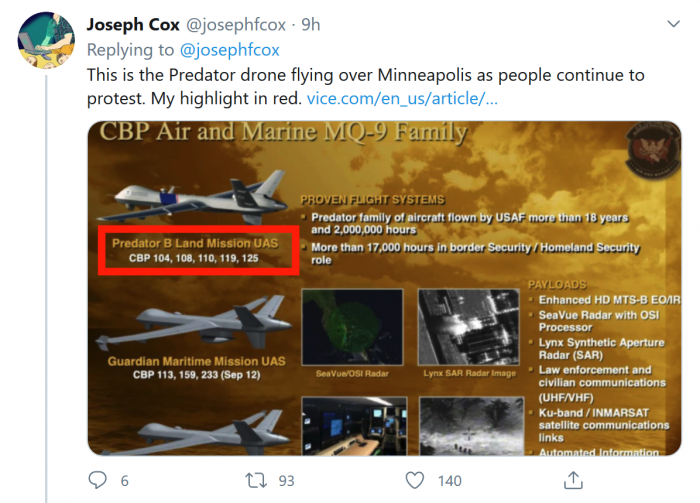Click the red highlighted Predator B box
This screenshot has width=700, height=503.
tap(197, 250)
